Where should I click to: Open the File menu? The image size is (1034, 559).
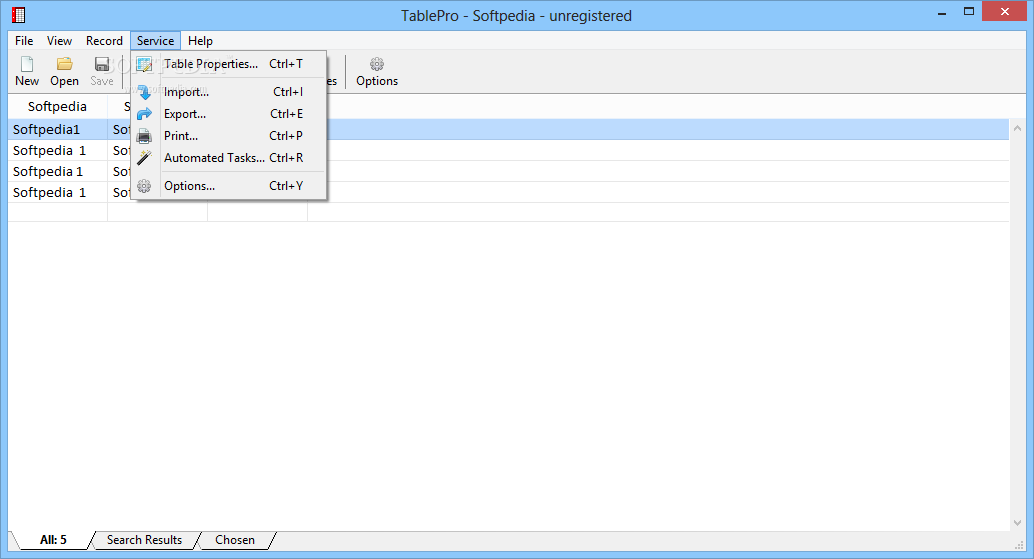pyautogui.click(x=24, y=41)
